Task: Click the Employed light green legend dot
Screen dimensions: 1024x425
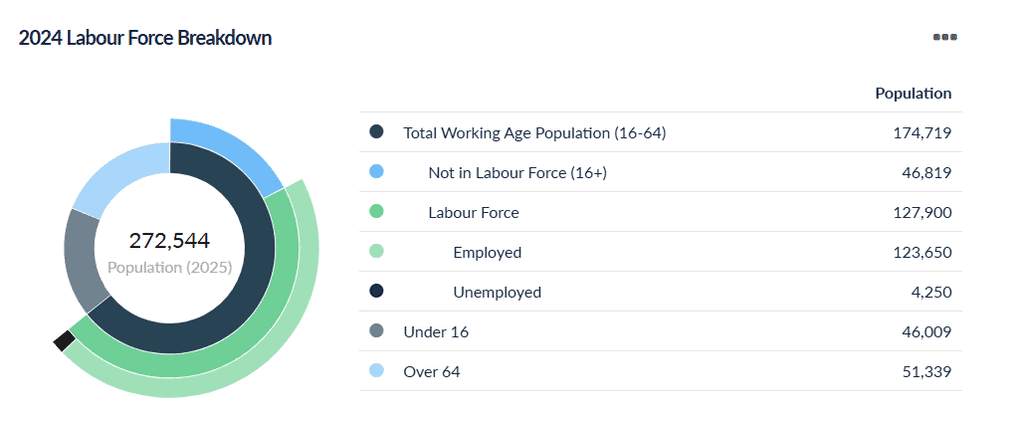Action: click(x=376, y=251)
